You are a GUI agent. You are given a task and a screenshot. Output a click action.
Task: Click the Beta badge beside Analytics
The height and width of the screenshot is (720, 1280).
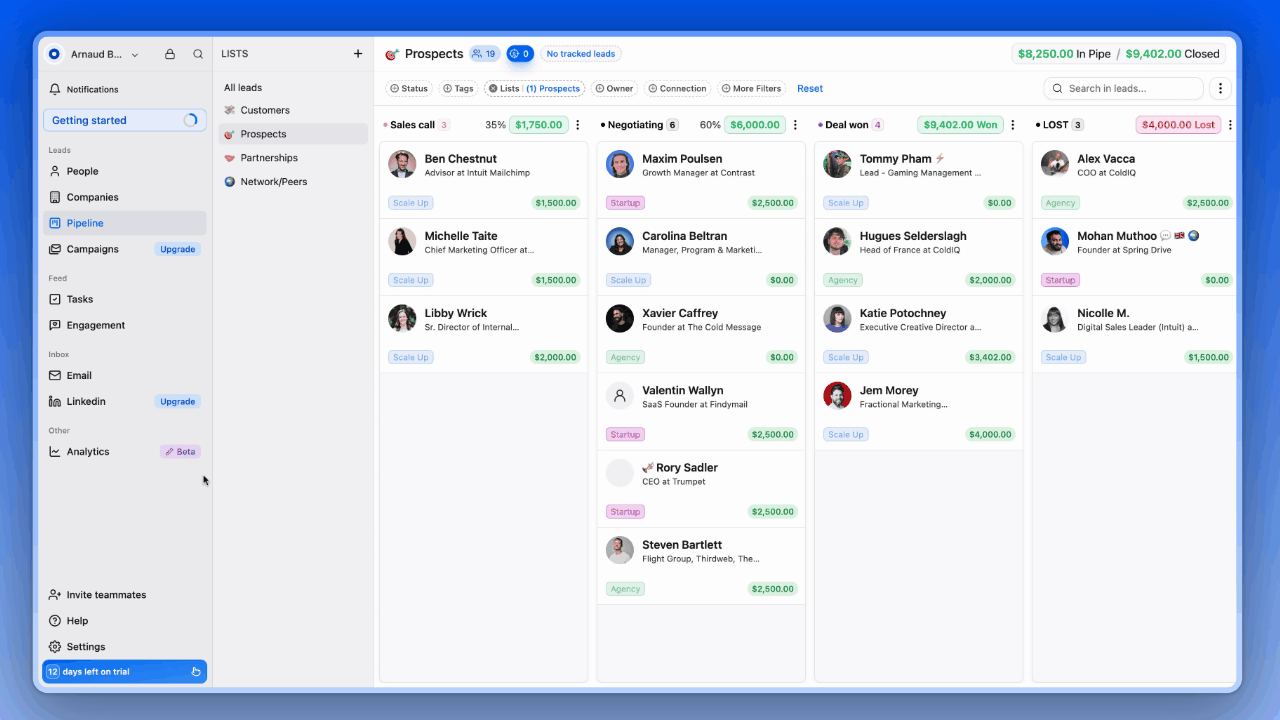[x=181, y=451]
